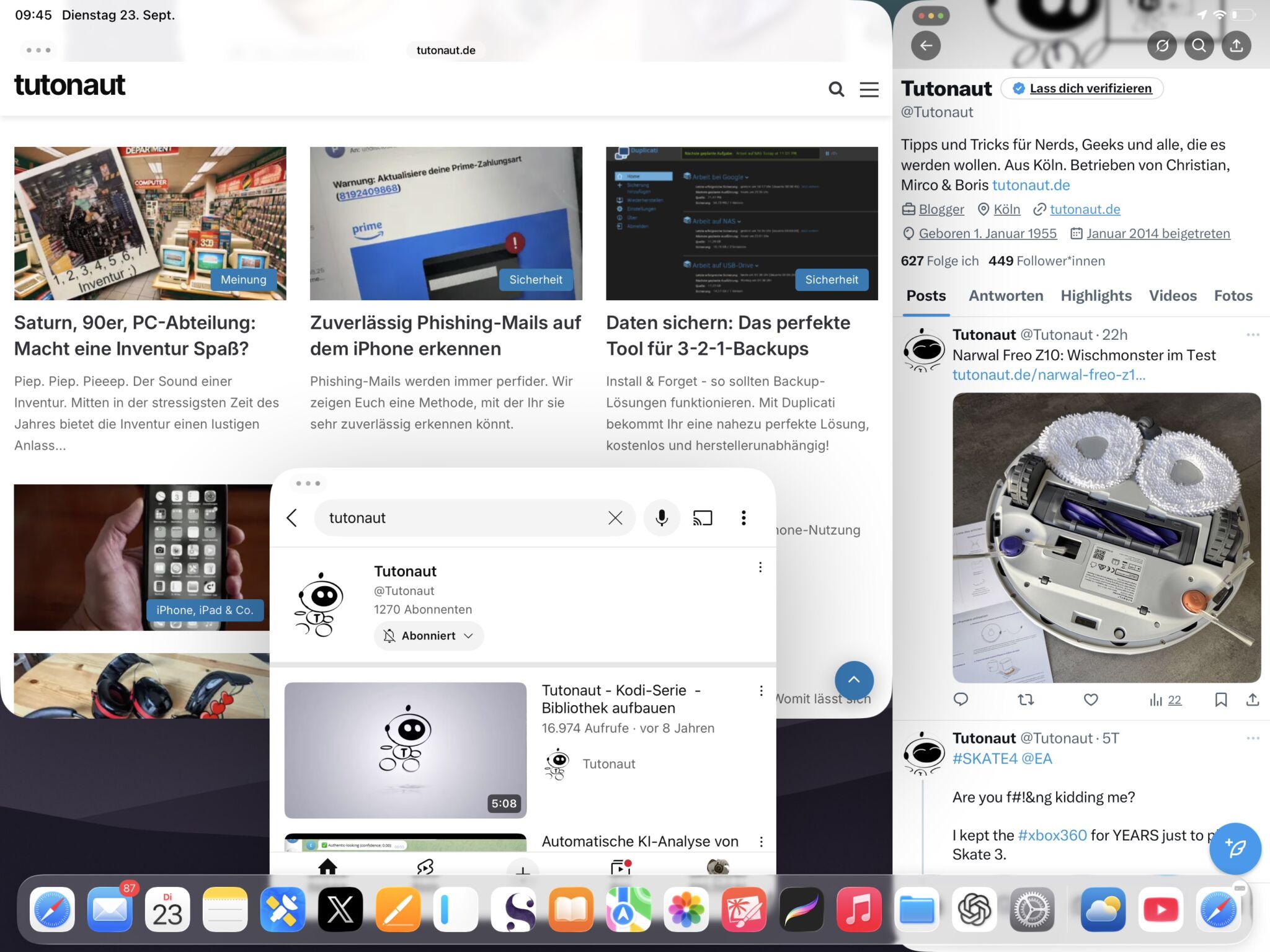Tap the search magnifier in the X profile header
The image size is (1270, 952).
[1199, 46]
